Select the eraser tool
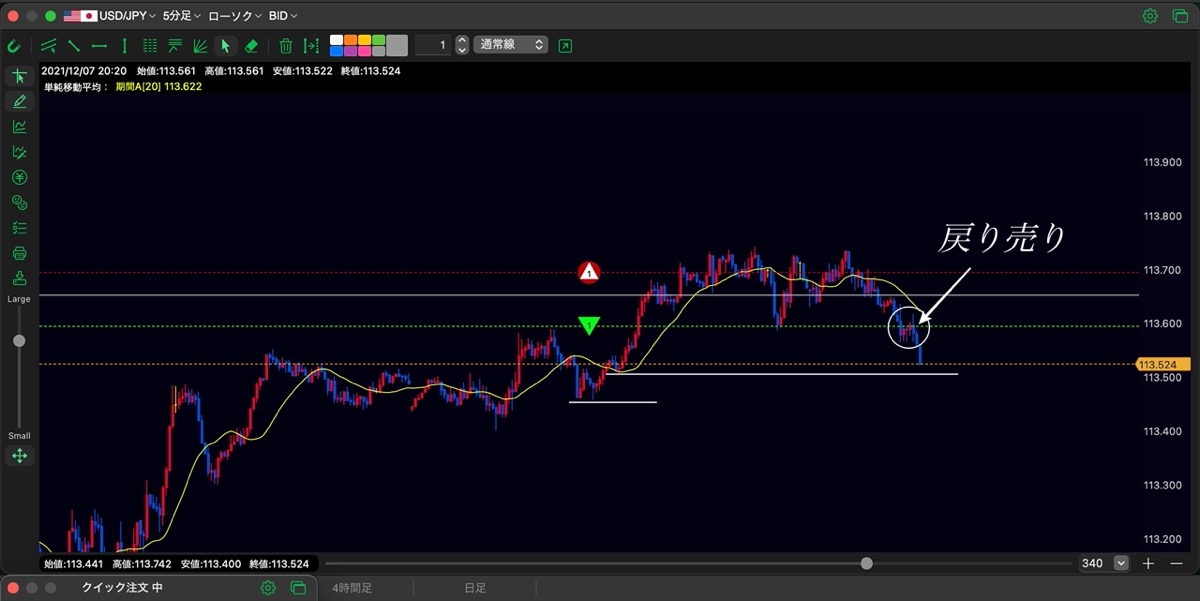1200x601 pixels. [251, 45]
